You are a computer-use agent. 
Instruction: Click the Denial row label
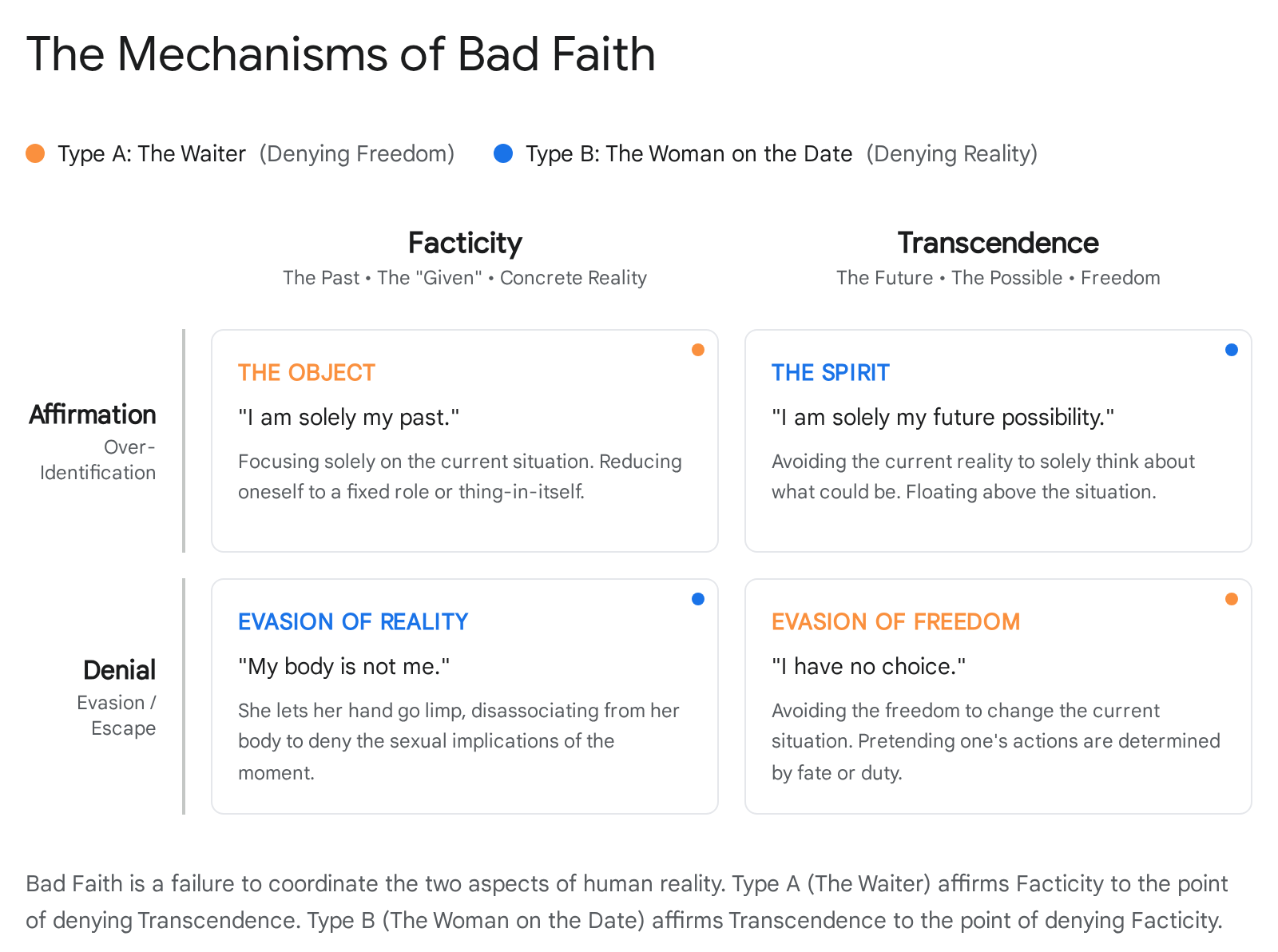tap(119, 670)
